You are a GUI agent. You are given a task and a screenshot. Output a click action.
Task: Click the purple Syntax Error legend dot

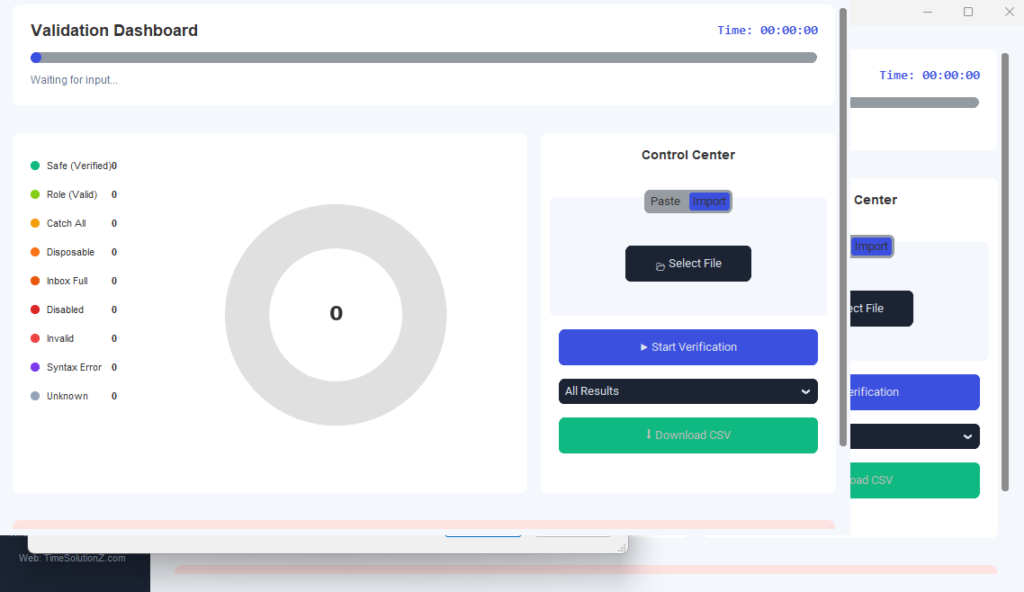coord(35,367)
